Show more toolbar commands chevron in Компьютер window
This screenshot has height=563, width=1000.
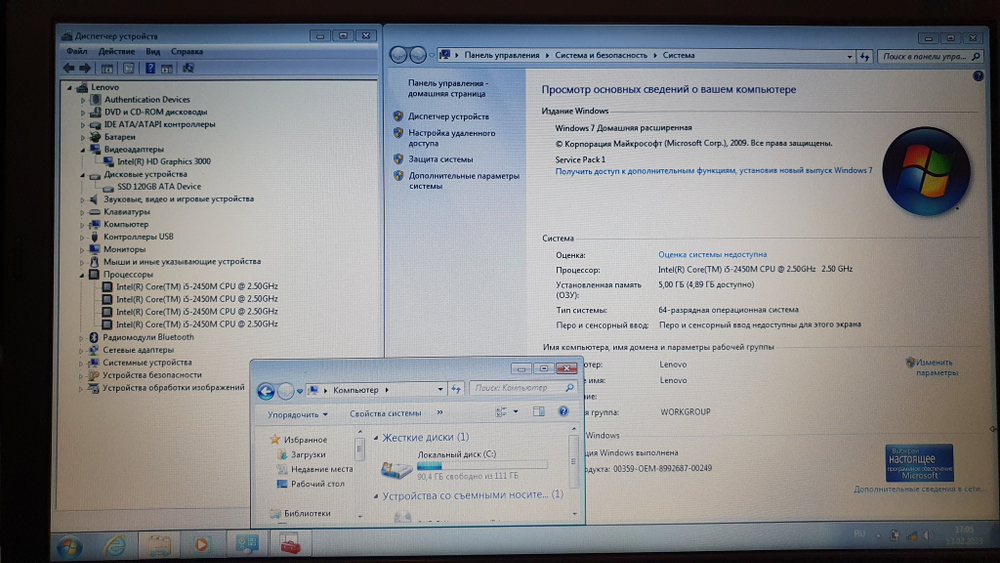[439, 413]
